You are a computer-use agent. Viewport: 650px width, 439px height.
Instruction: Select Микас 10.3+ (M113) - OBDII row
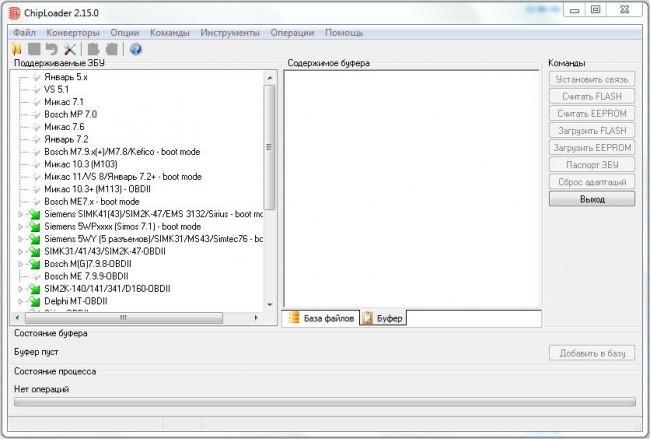97,189
